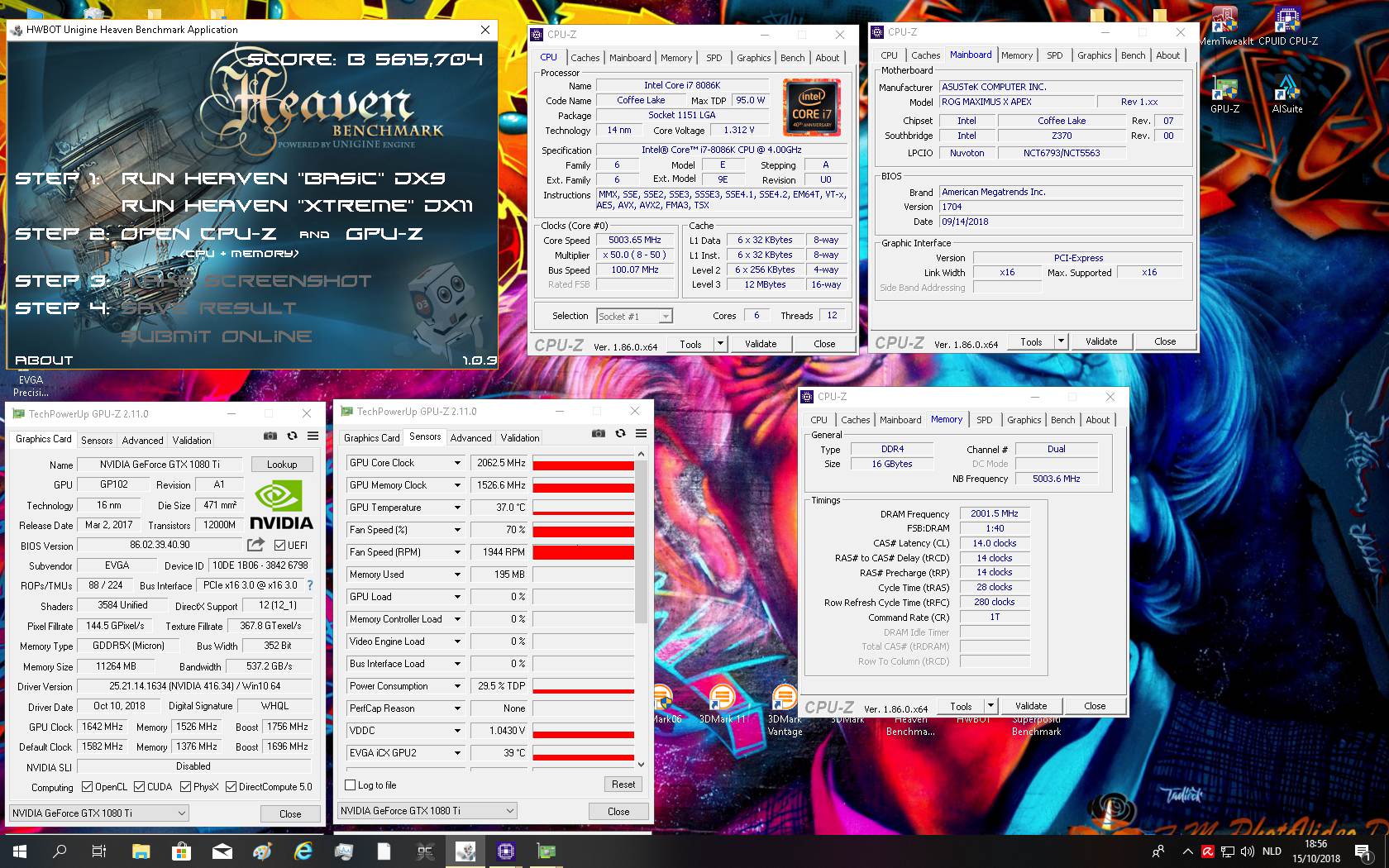Click the GPU-Z Sensors vertical scrollbar

coord(641,541)
